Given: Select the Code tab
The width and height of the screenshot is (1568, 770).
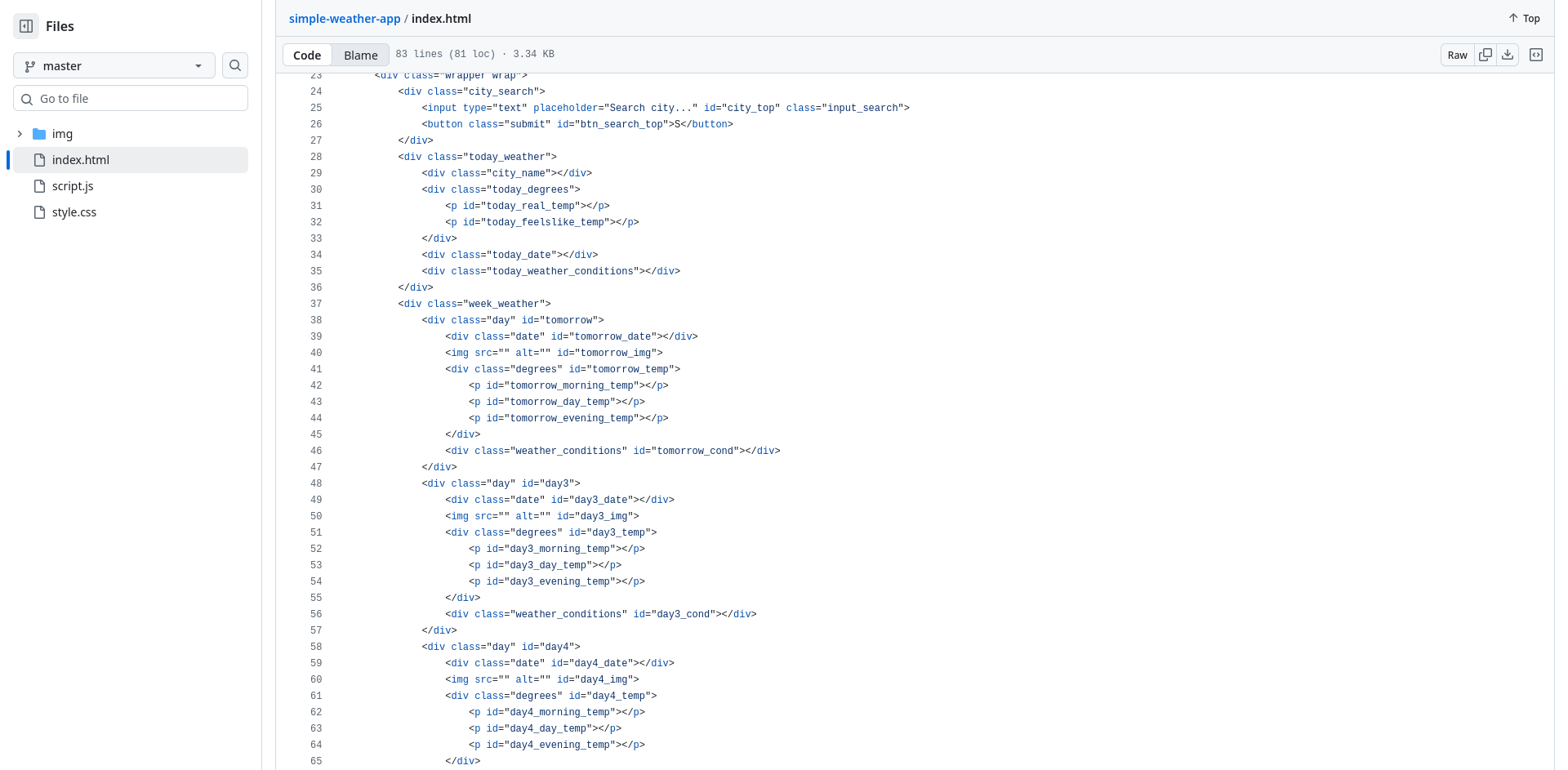Looking at the screenshot, I should pos(307,55).
